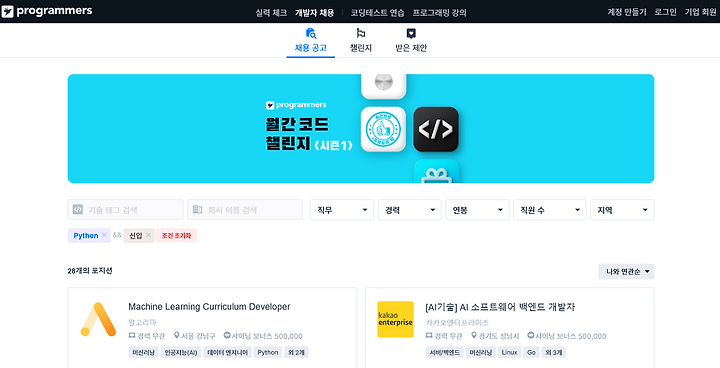This screenshot has height=368, width=720.
Task: Open the 나와 연관순 sort dropdown
Action: click(x=626, y=272)
